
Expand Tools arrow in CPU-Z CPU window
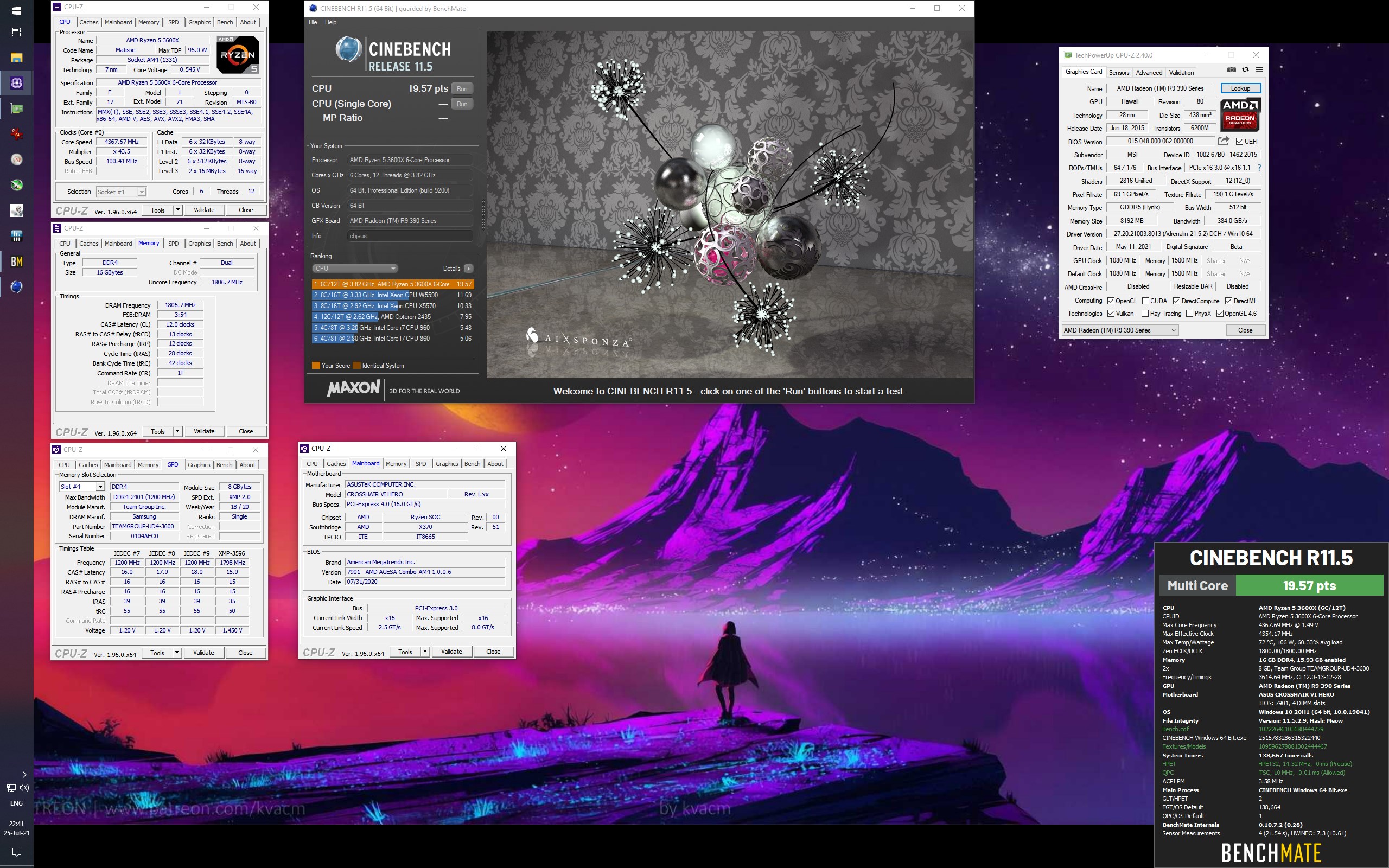click(x=177, y=210)
